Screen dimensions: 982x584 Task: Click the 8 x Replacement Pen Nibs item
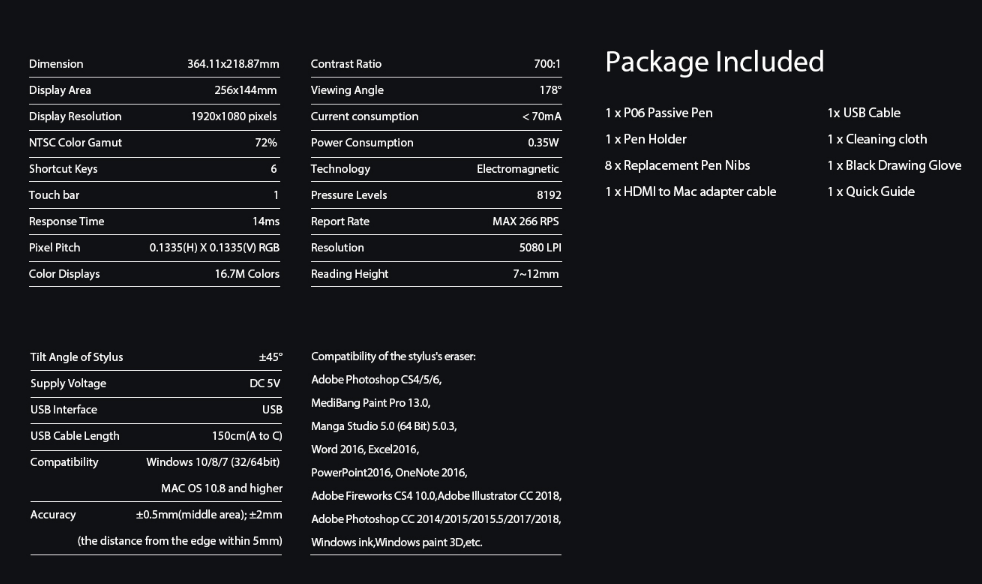point(677,165)
